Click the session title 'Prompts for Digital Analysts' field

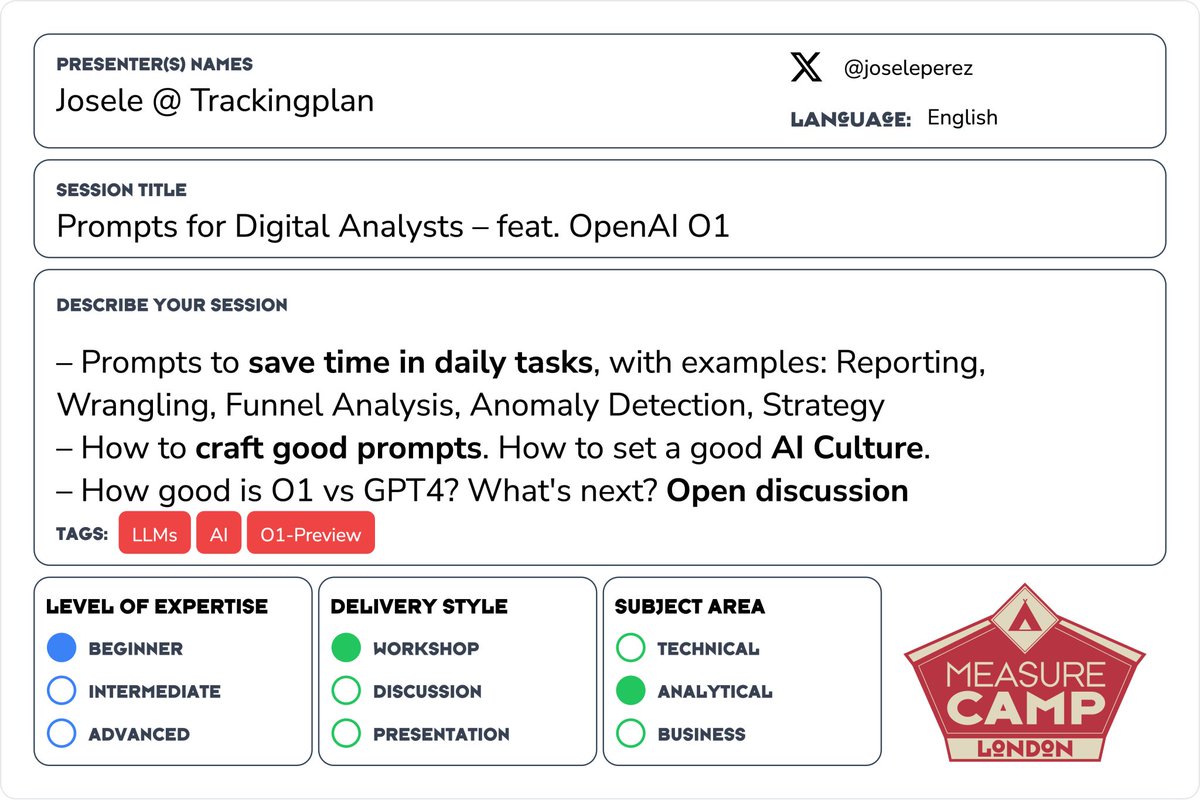tap(393, 226)
